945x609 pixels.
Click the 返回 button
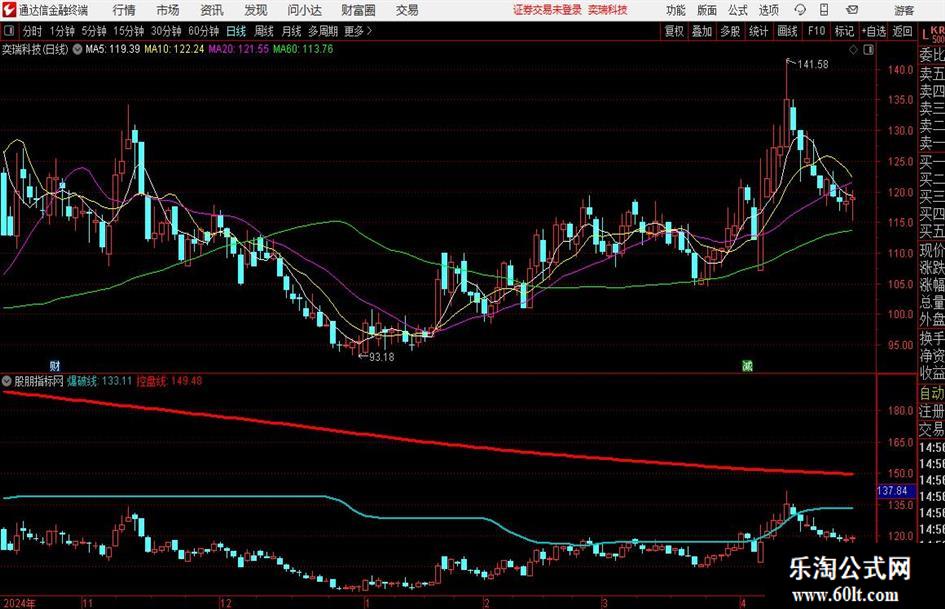[902, 31]
